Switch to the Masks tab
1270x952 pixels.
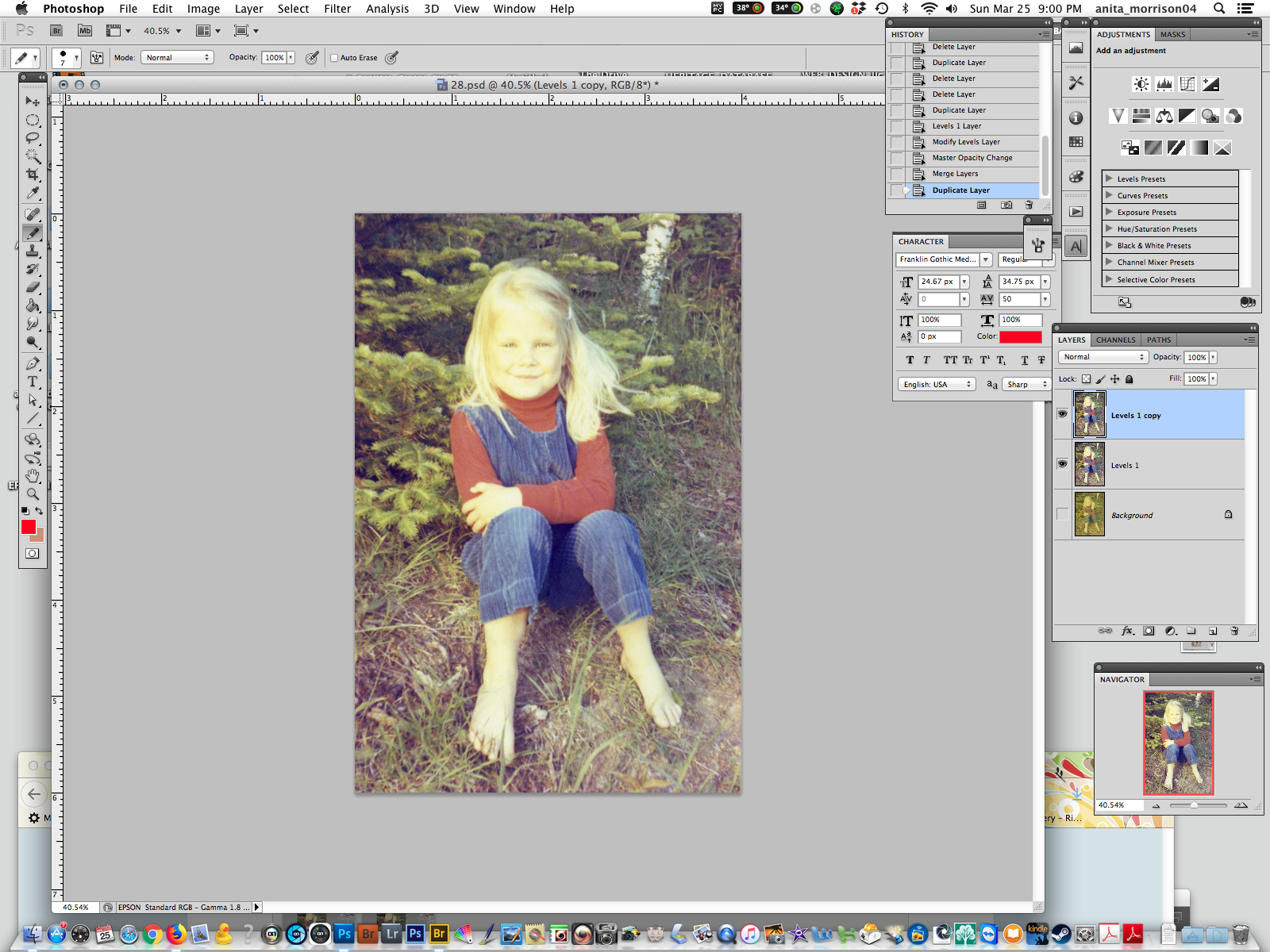click(x=1172, y=34)
